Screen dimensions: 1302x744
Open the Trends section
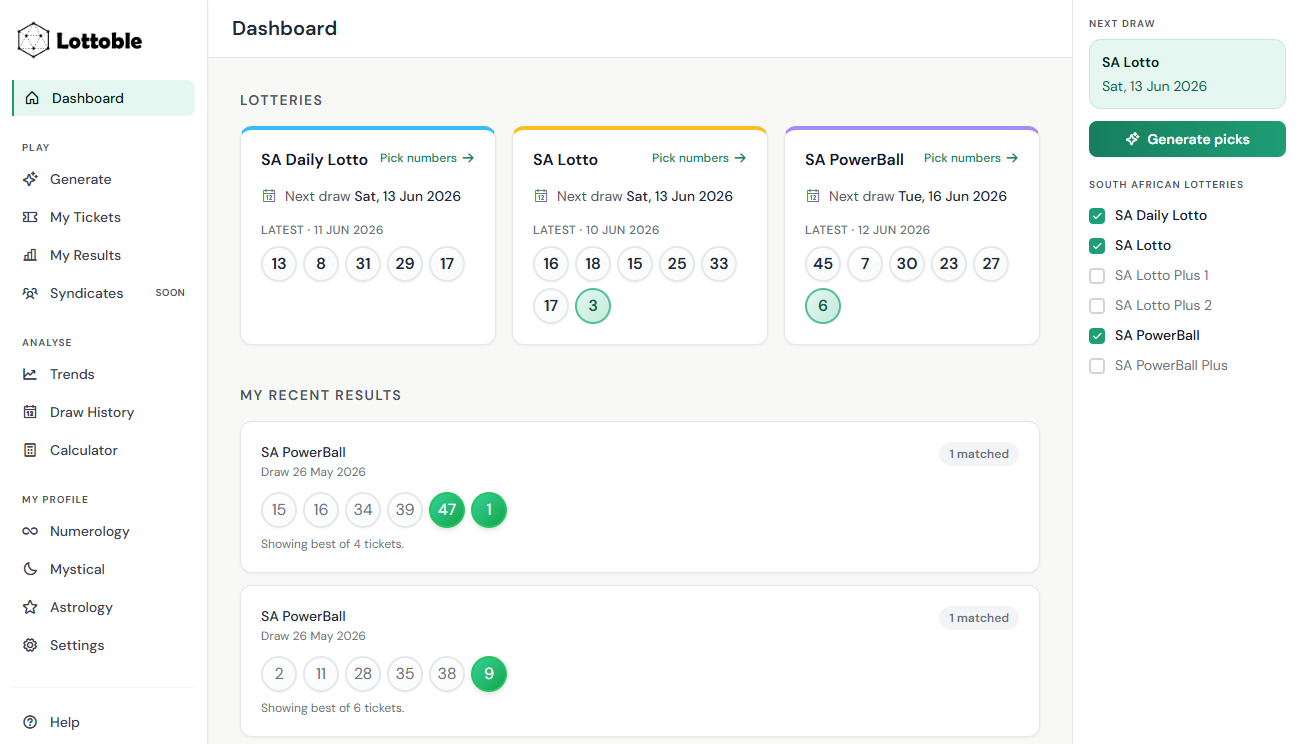point(103,374)
